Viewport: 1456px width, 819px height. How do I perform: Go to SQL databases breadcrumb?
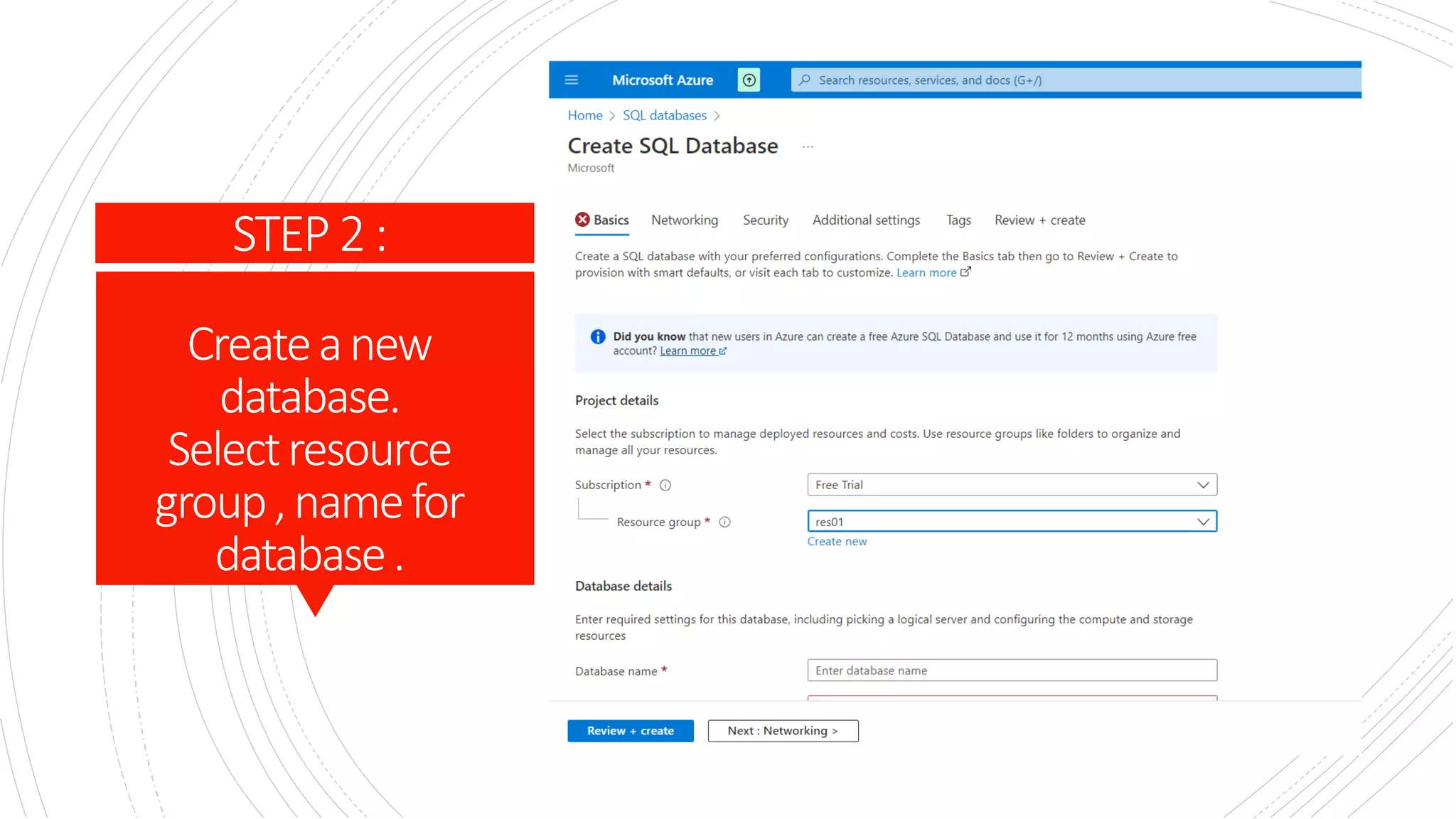coord(664,115)
